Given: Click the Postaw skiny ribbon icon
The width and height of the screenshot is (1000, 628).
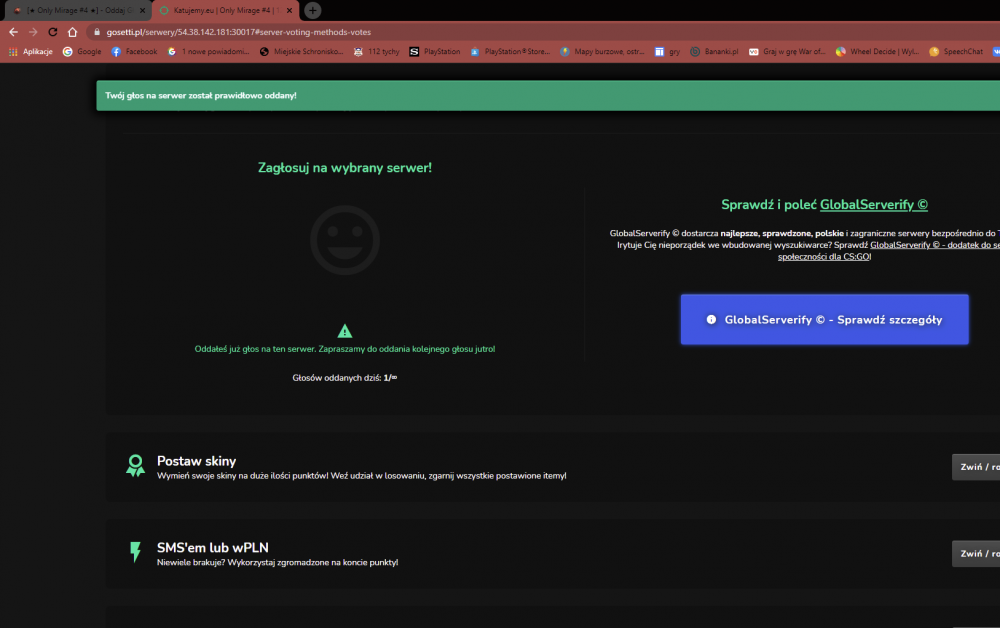Looking at the screenshot, I should click(x=135, y=465).
